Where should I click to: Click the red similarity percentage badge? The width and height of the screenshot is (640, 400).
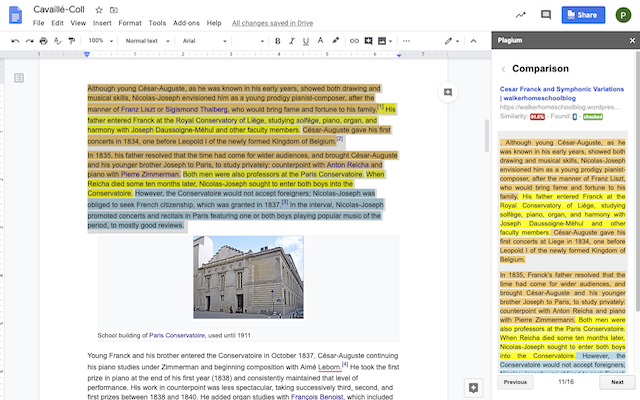tap(537, 117)
